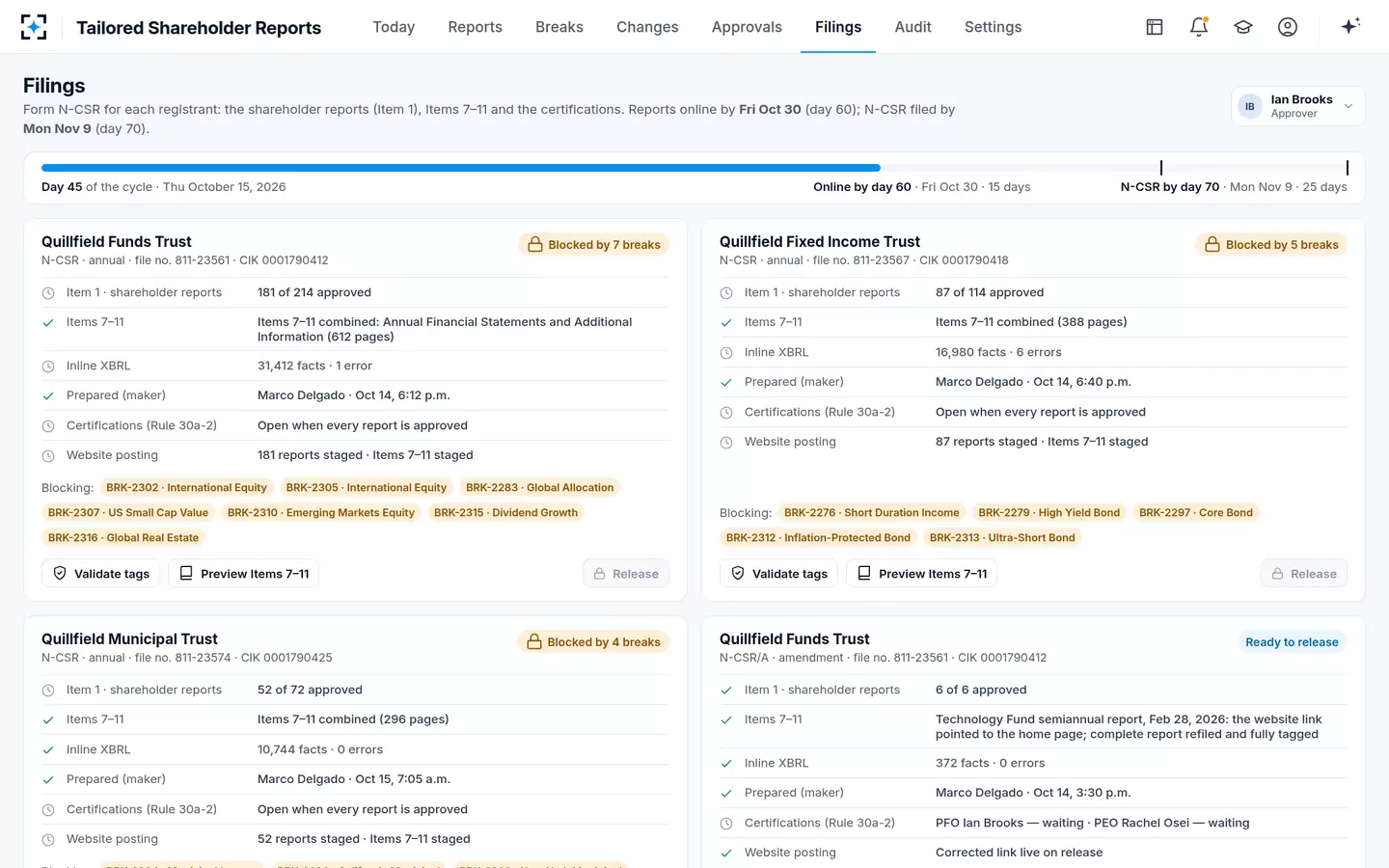This screenshot has height=868, width=1389.
Task: Click '181 of 214 approved' text
Action: coord(314,293)
